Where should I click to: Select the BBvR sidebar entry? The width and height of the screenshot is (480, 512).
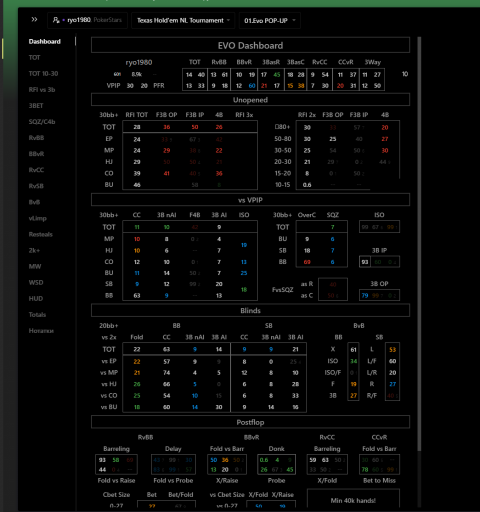coord(36,154)
